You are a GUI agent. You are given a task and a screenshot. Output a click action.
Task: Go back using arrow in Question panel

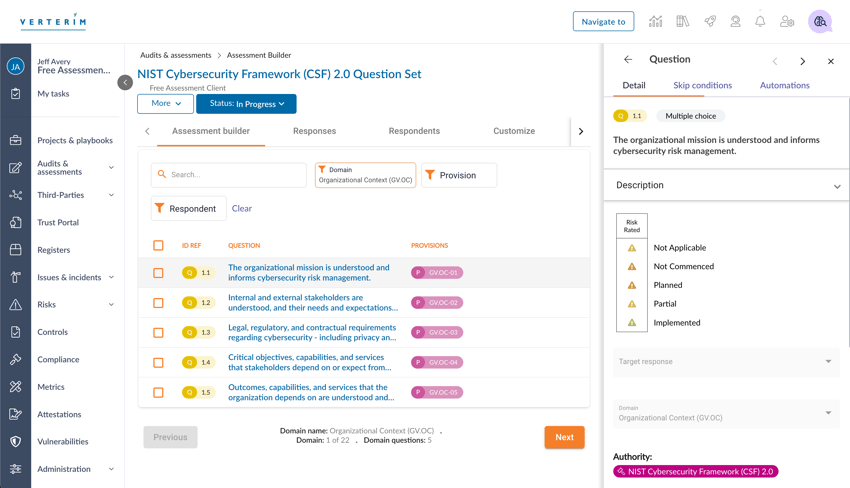point(628,60)
